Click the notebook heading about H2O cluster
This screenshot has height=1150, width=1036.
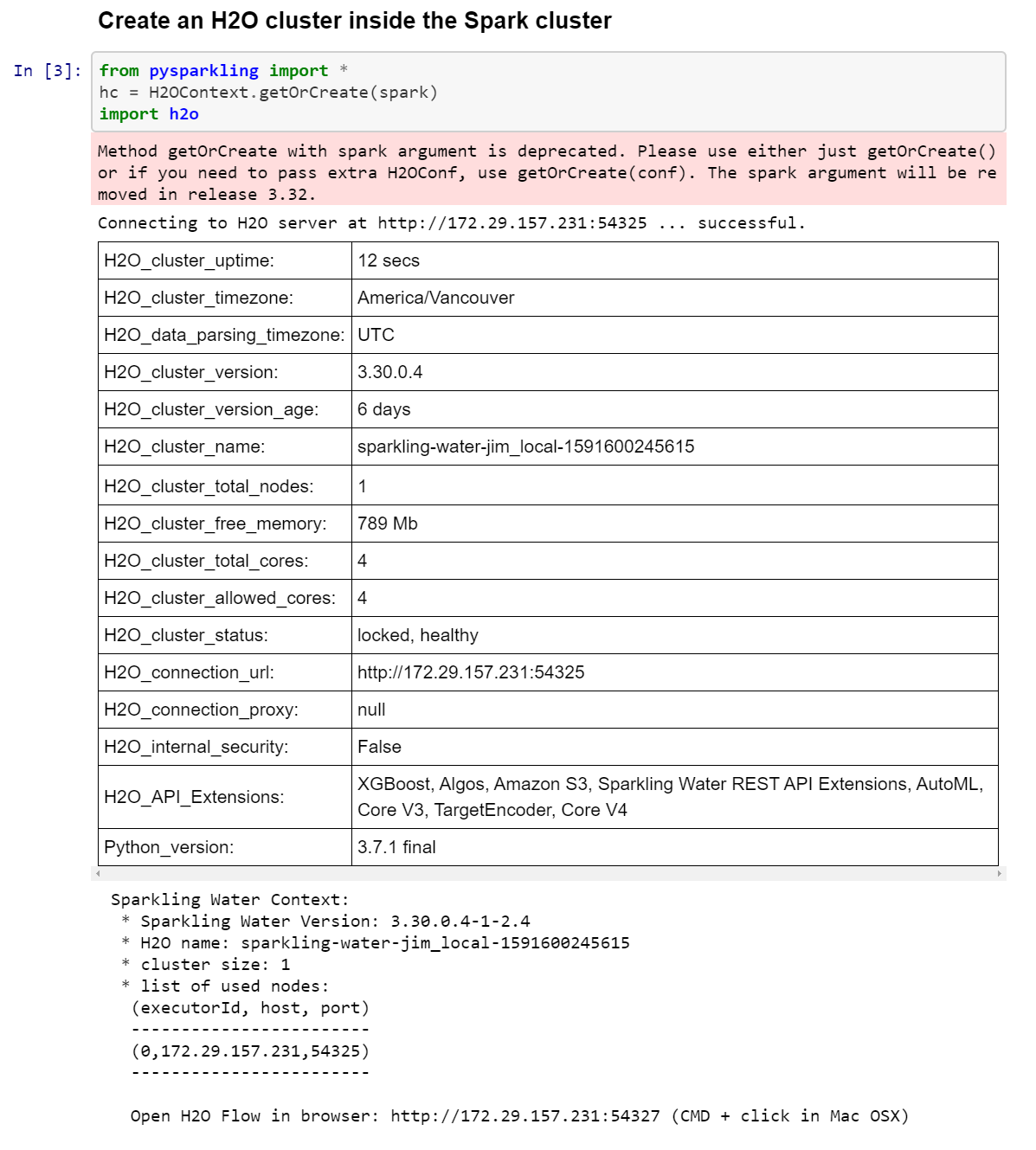tap(356, 21)
